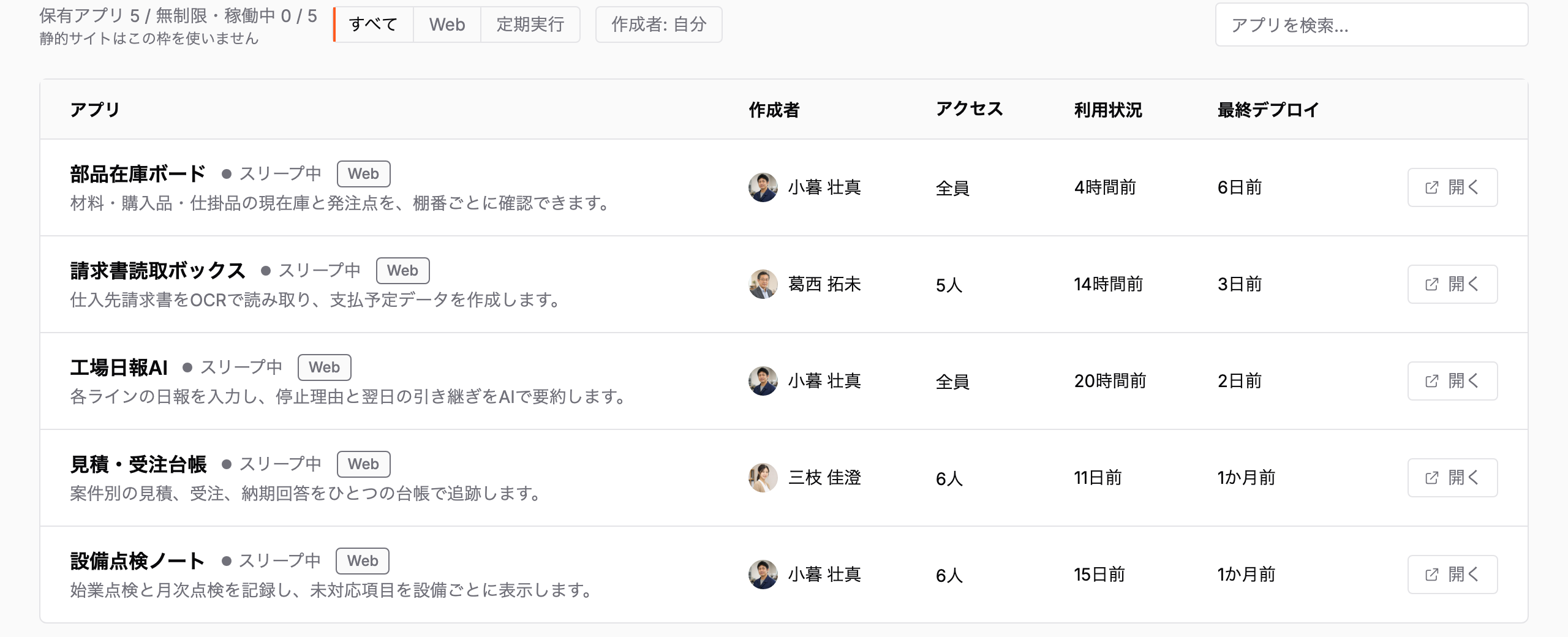
Task: Click Web badge beside 見積・受注台帳
Action: pyautogui.click(x=364, y=464)
